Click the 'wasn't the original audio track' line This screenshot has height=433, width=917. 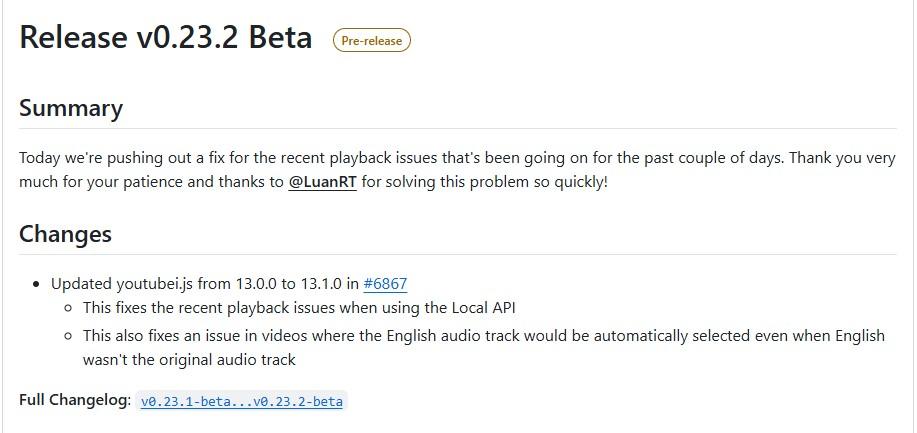point(189,359)
